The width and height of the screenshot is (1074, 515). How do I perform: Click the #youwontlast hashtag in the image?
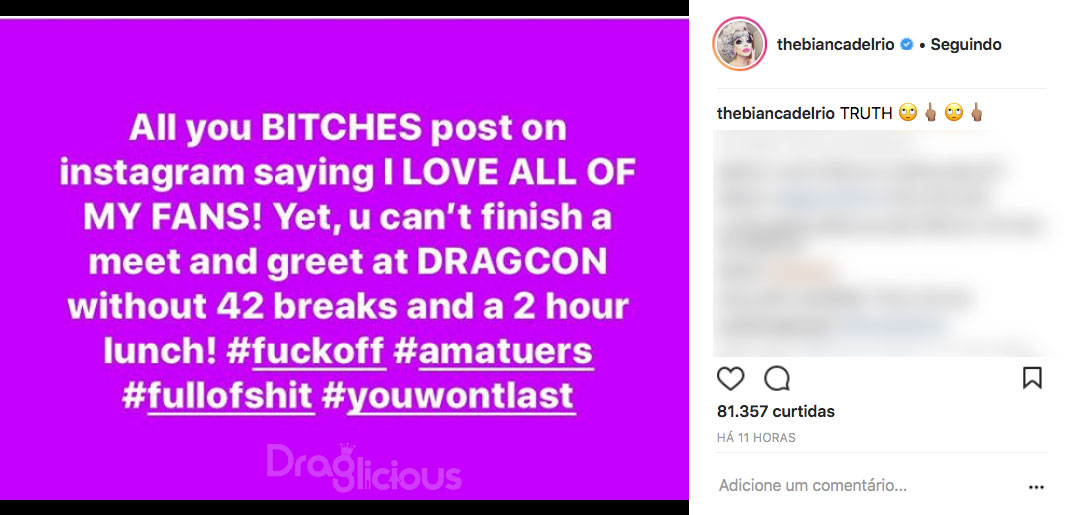coord(447,397)
